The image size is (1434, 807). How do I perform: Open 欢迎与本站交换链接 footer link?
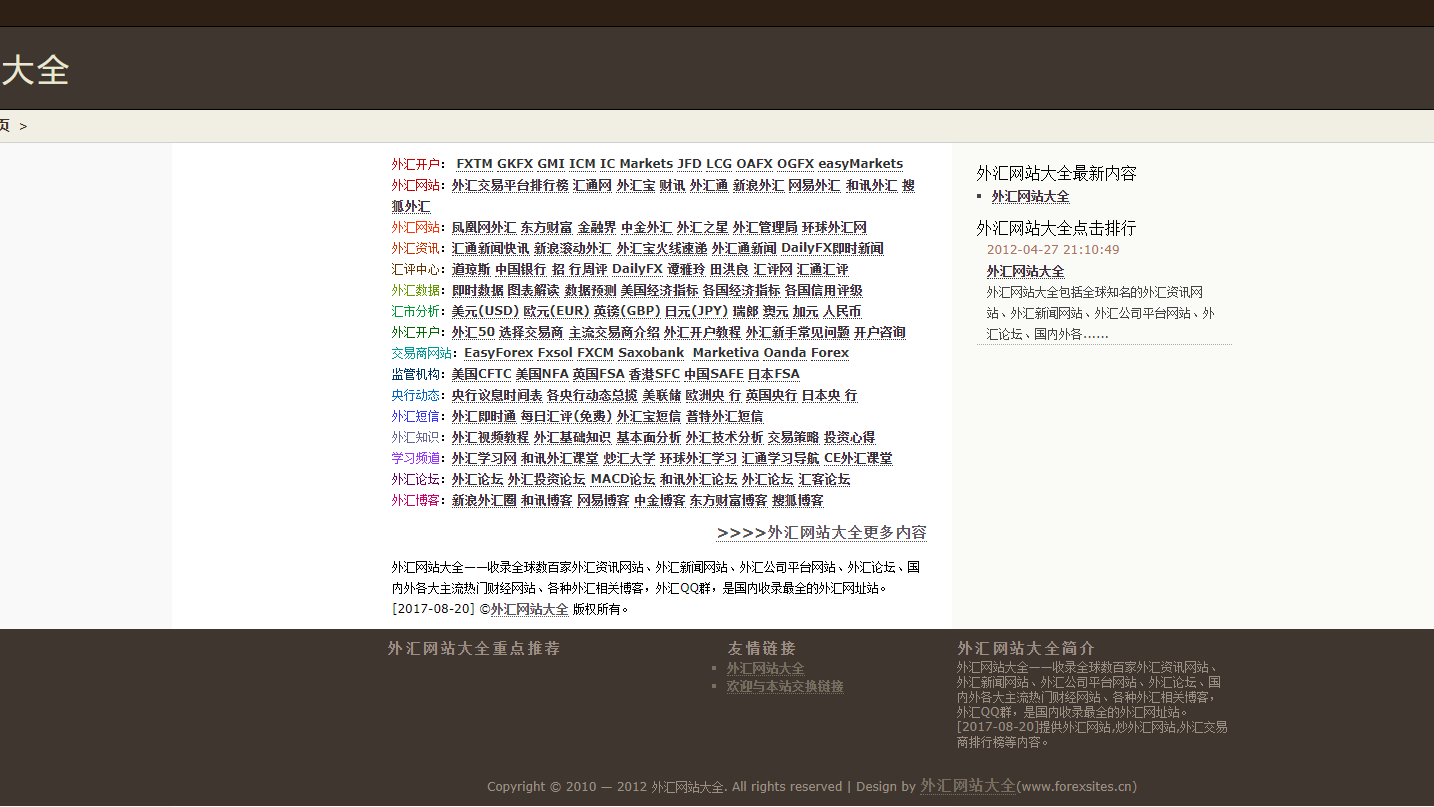(x=785, y=687)
